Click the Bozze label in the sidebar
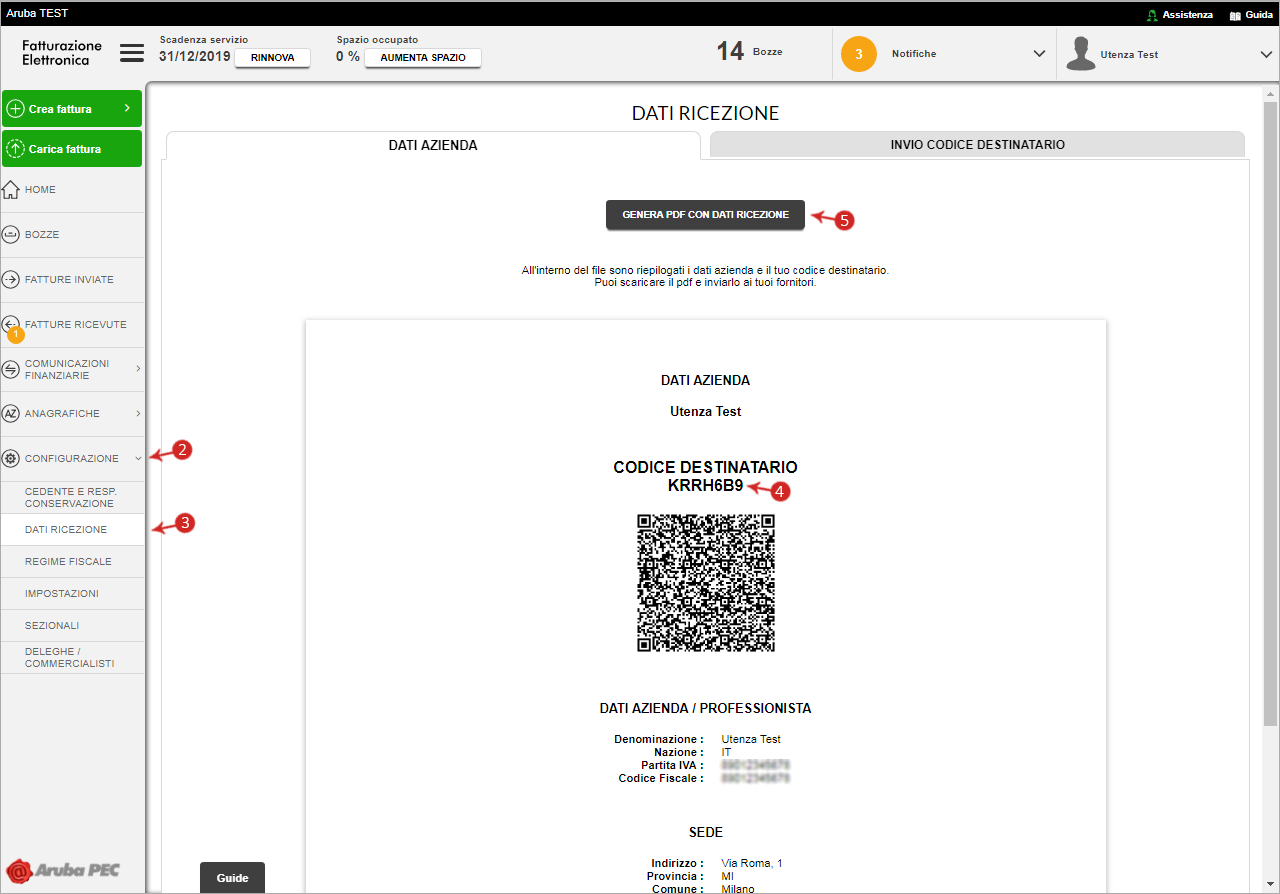The image size is (1280, 894). point(42,234)
